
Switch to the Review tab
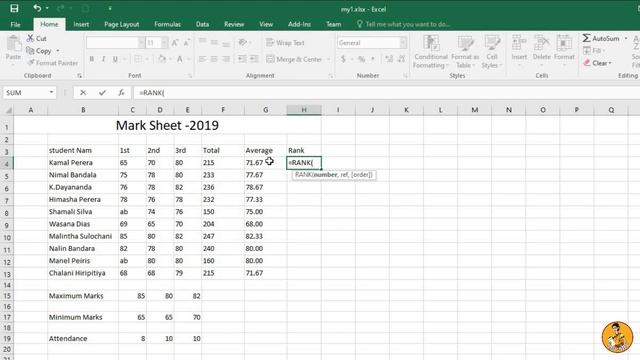pos(234,24)
